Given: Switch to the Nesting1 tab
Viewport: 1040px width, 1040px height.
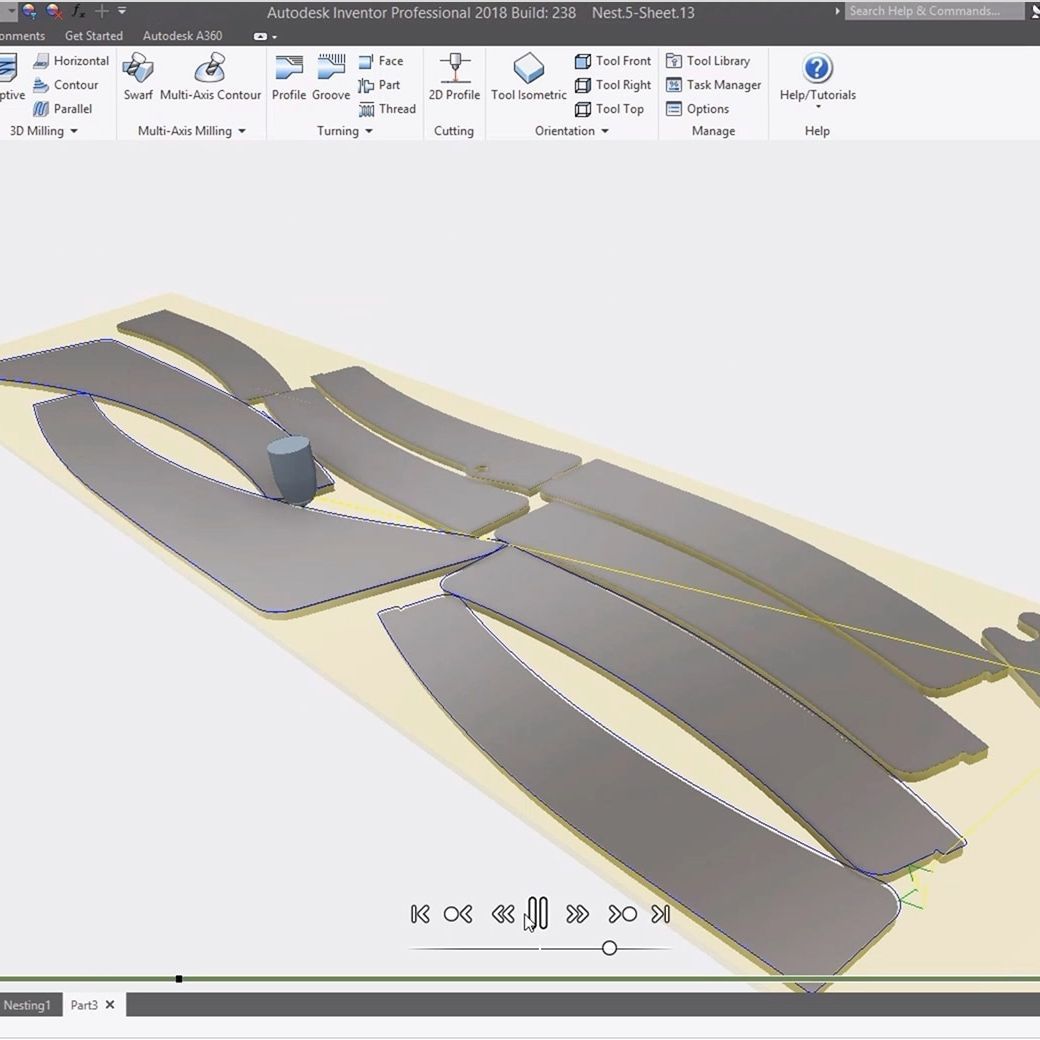Looking at the screenshot, I should [28, 1005].
